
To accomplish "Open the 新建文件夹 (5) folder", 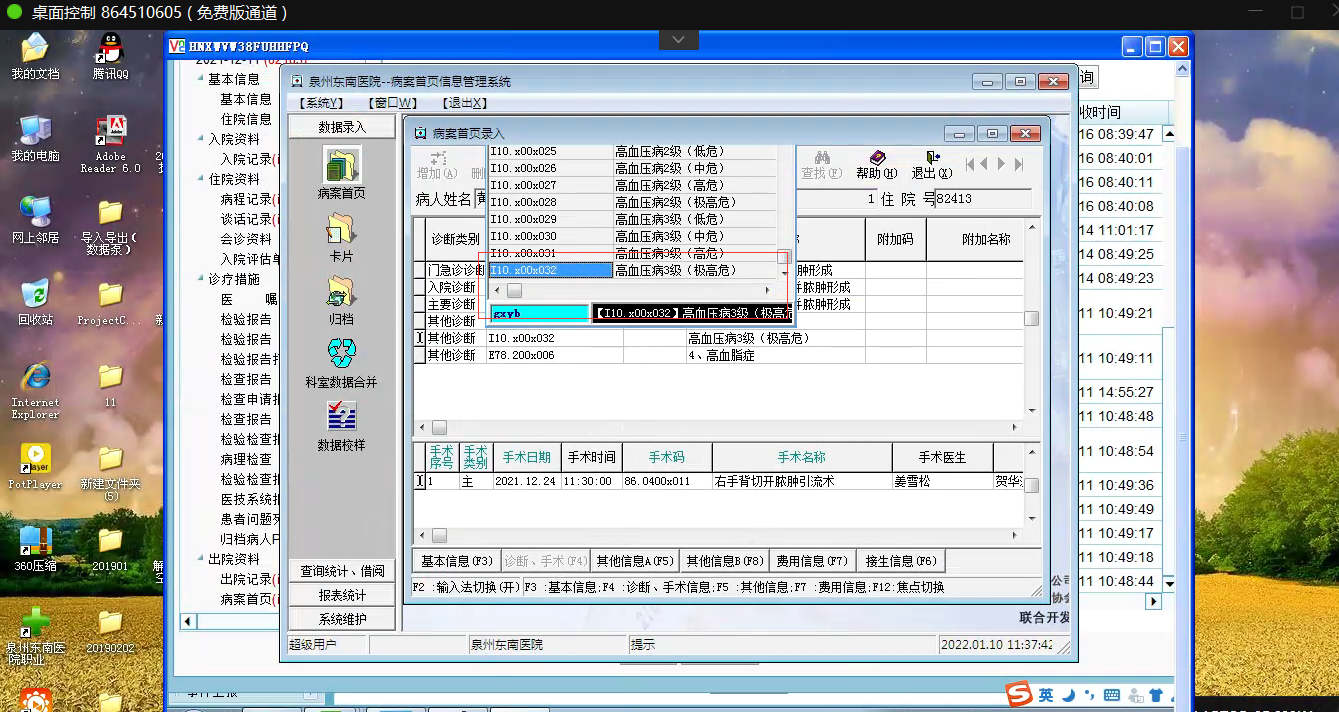I will pos(111,458).
